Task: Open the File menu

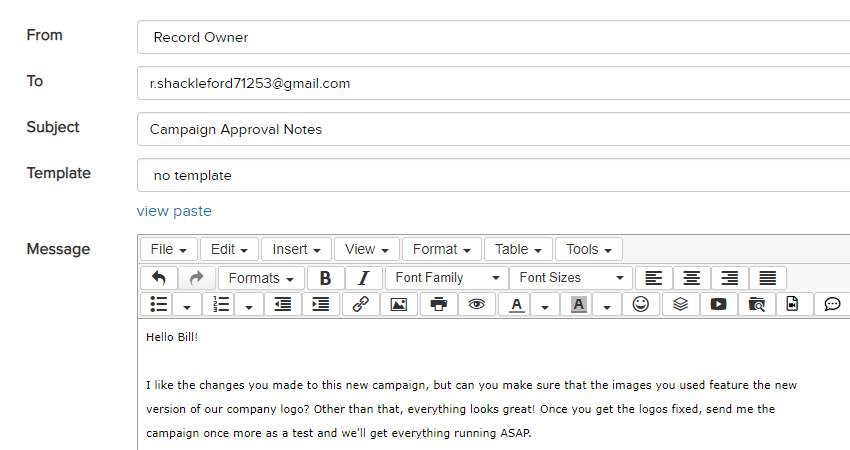Action: click(169, 249)
